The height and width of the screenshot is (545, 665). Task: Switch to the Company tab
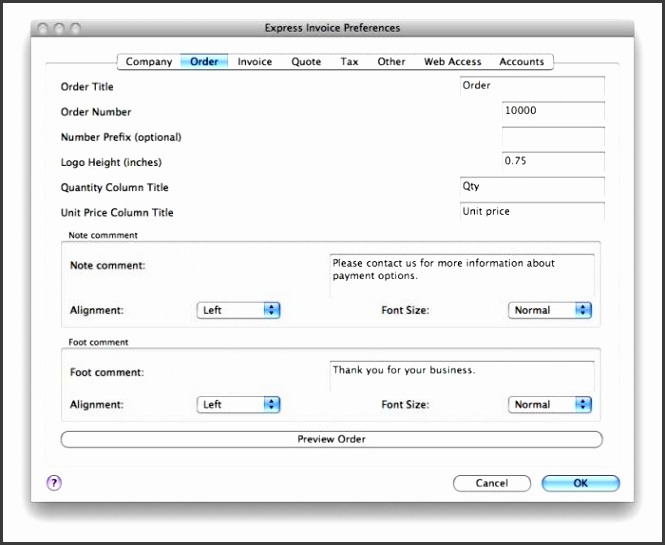point(149,61)
